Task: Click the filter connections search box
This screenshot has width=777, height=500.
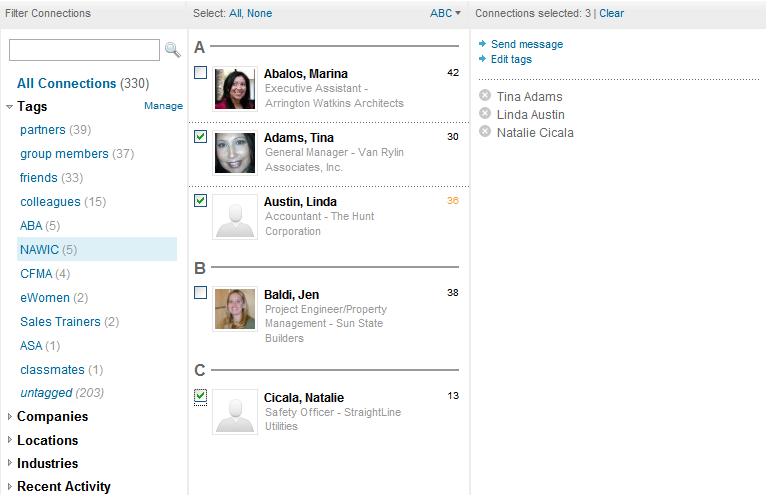Action: (84, 50)
